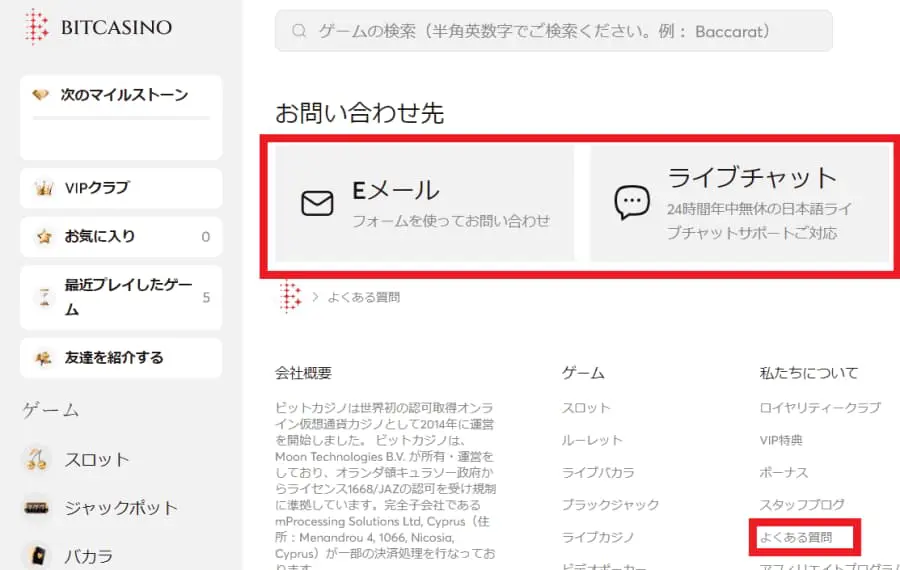The width and height of the screenshot is (900, 570).
Task: Click footer ライブカジノ link
Action: pos(598,537)
